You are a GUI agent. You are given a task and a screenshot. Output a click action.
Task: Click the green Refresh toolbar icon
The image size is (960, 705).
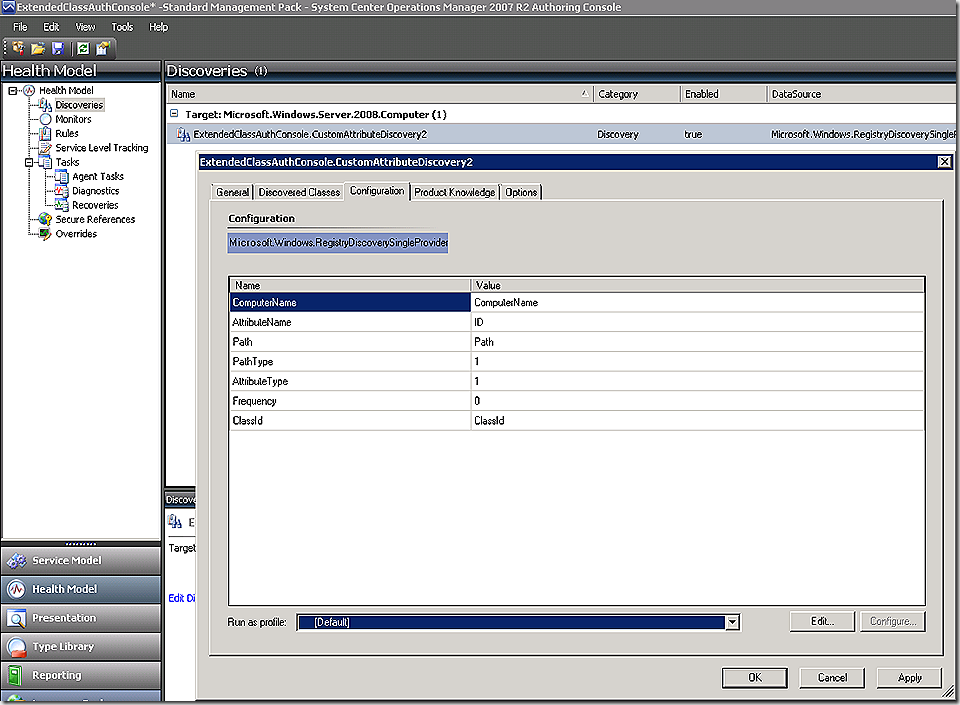tap(83, 48)
